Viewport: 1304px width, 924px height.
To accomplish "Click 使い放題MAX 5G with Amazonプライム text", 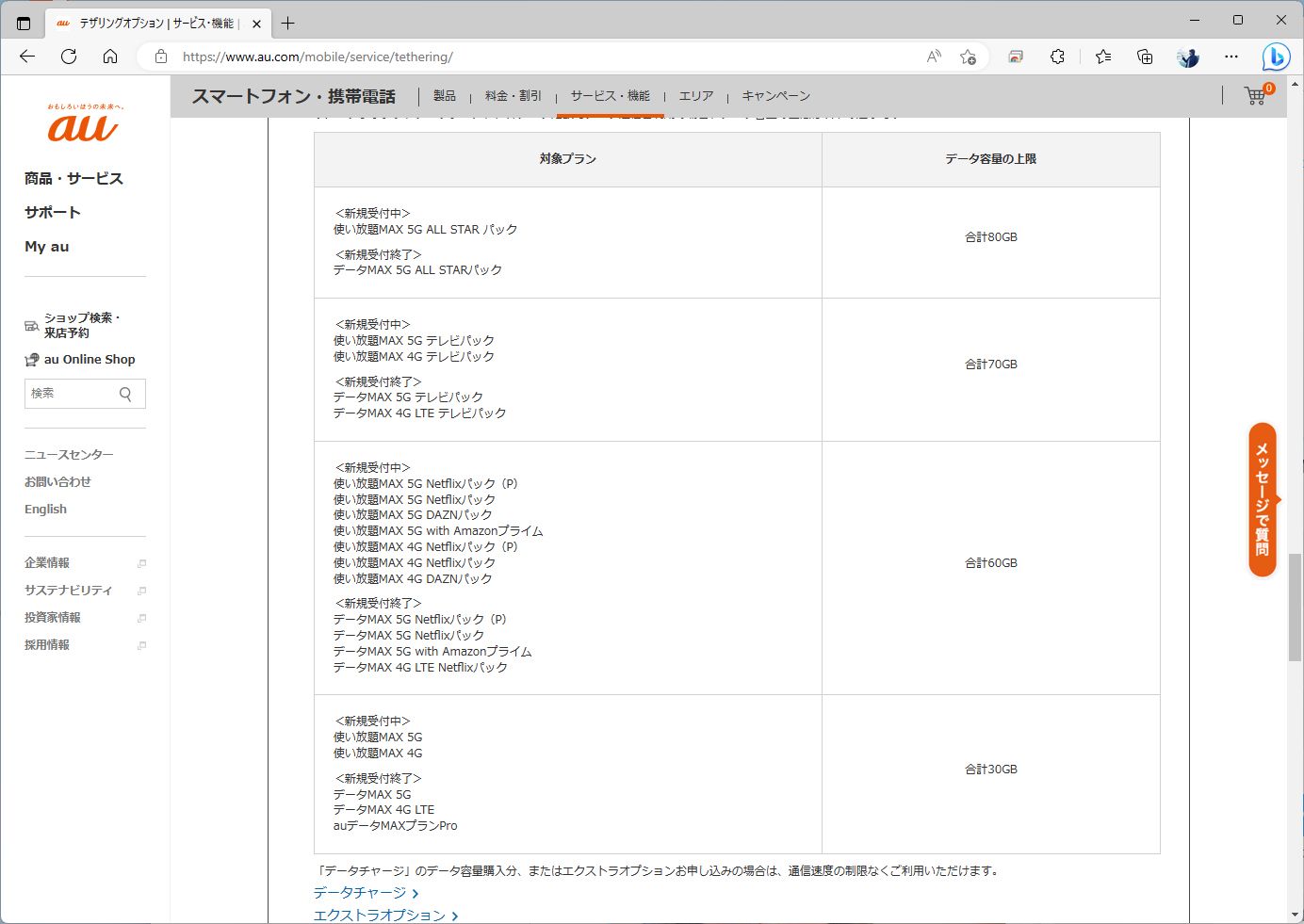I will 438,531.
